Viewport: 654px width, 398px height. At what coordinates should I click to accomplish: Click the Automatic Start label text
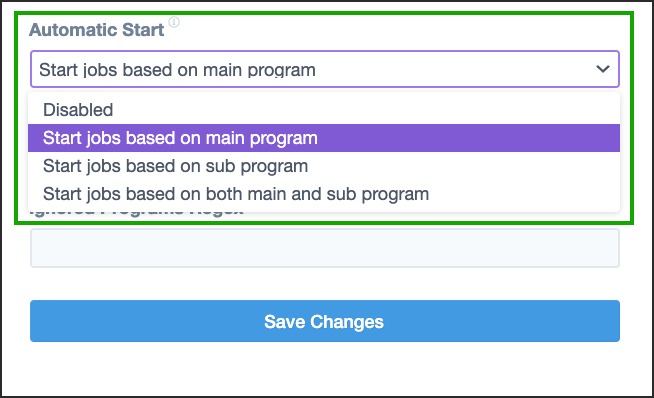point(97,30)
